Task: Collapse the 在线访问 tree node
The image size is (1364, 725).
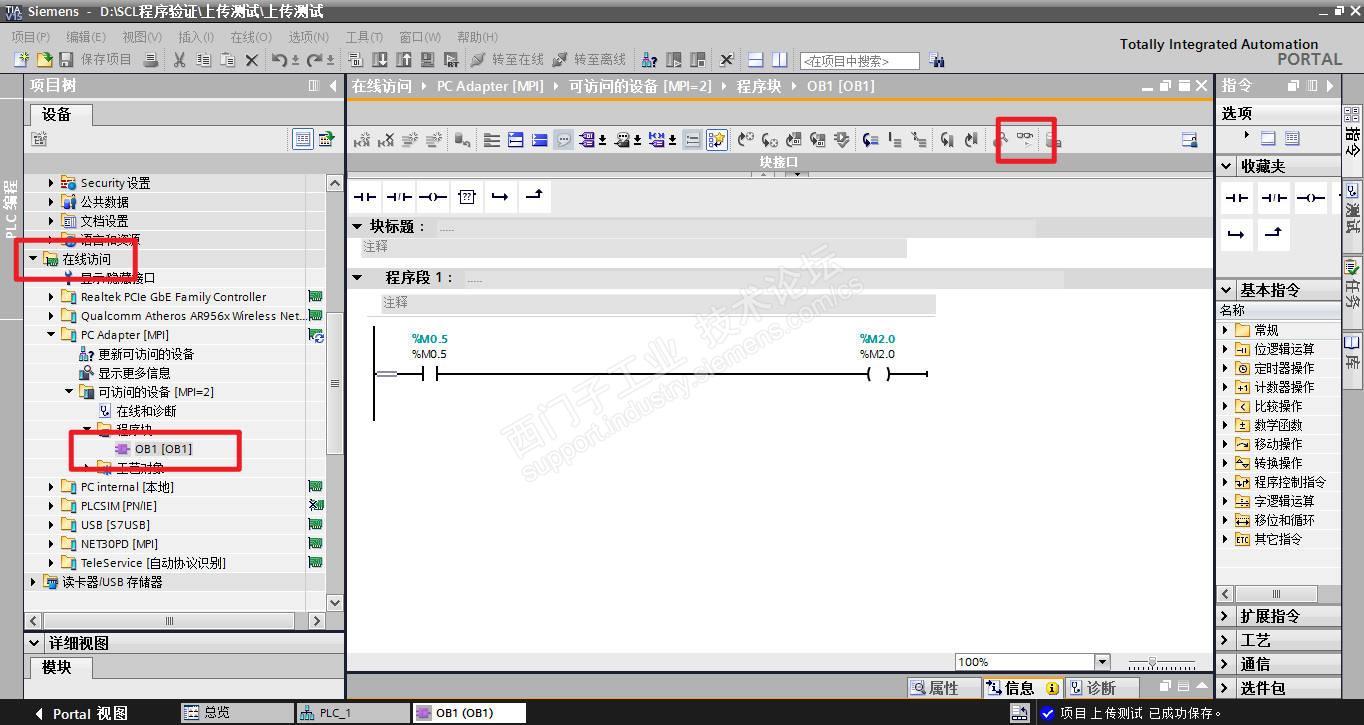Action: coord(34,259)
